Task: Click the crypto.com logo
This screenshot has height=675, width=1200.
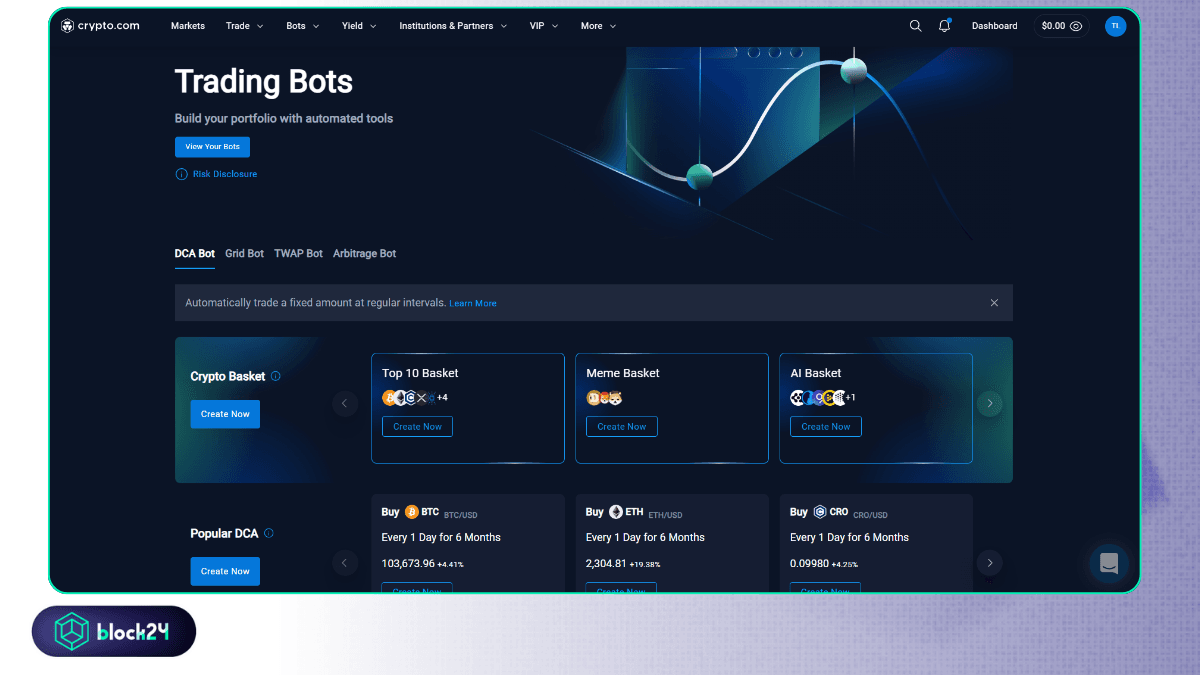Action: tap(100, 26)
